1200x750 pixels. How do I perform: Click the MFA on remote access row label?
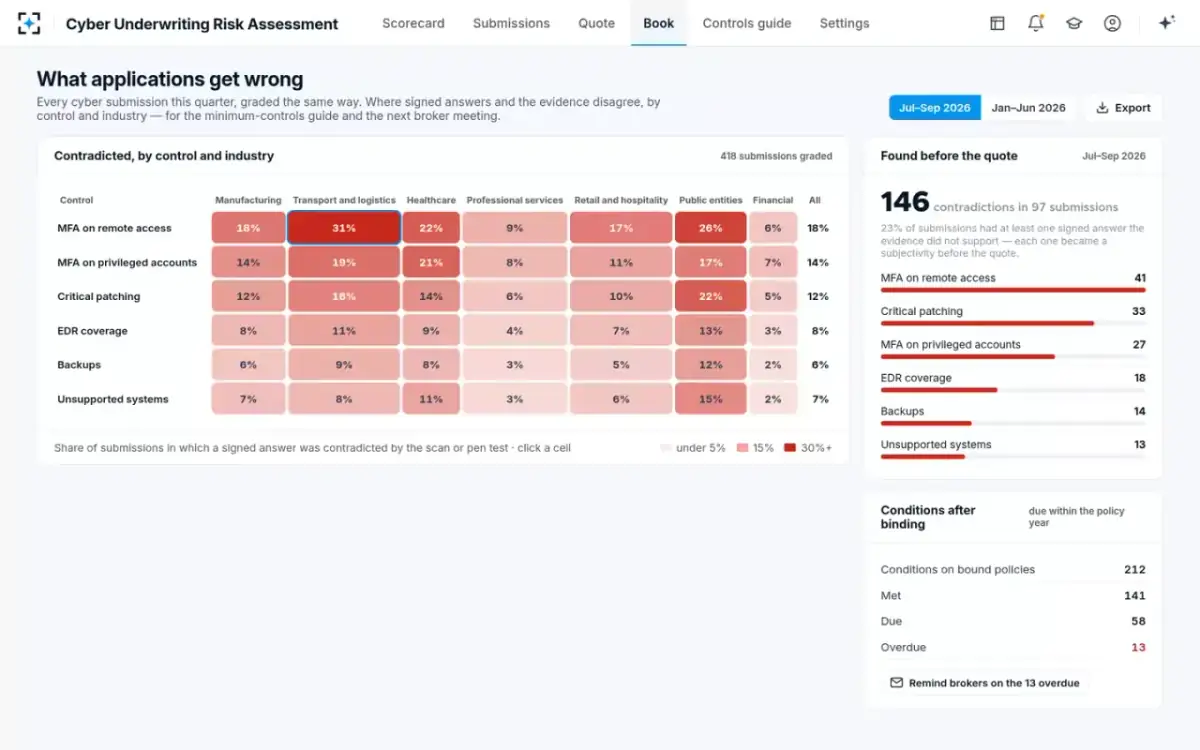click(114, 228)
